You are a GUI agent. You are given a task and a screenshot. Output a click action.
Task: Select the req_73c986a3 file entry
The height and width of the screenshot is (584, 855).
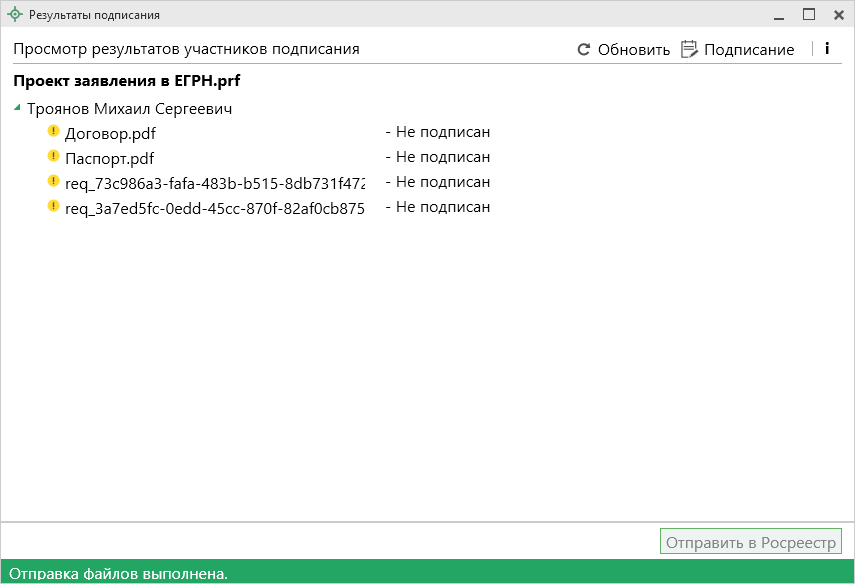[x=214, y=183]
